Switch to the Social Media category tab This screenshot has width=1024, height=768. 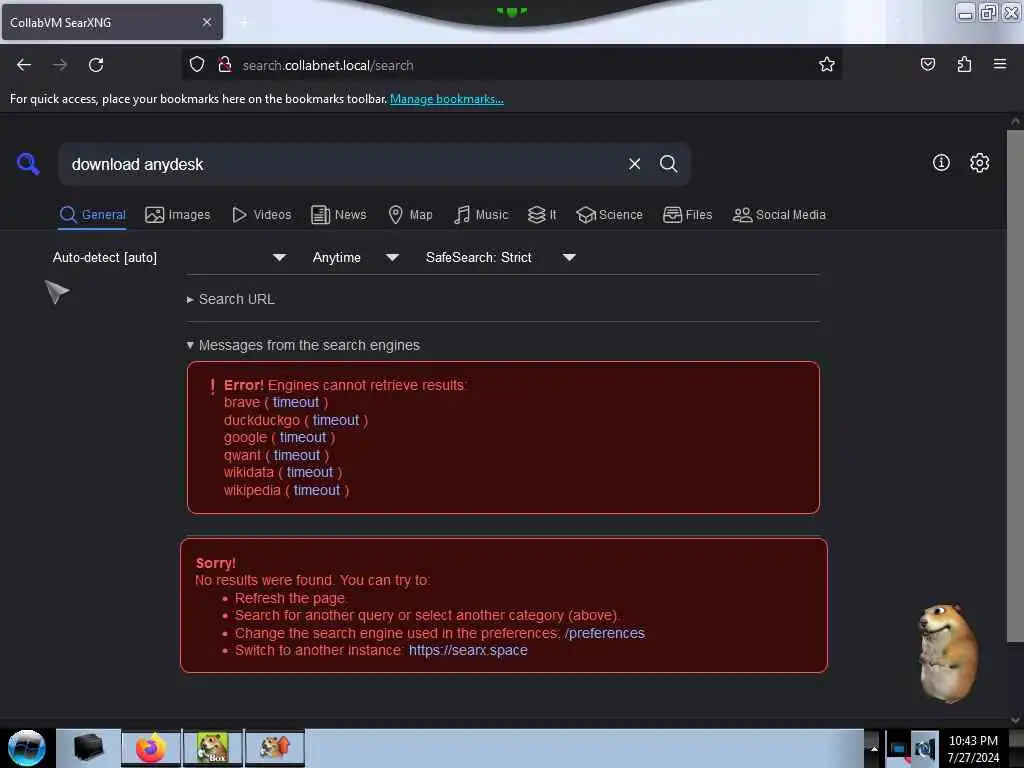779,215
